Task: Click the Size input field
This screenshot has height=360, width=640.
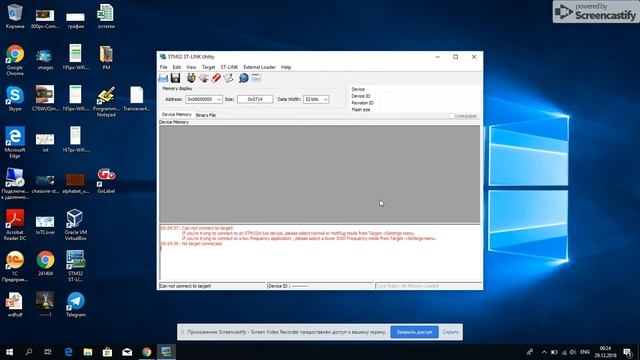Action: click(x=255, y=99)
